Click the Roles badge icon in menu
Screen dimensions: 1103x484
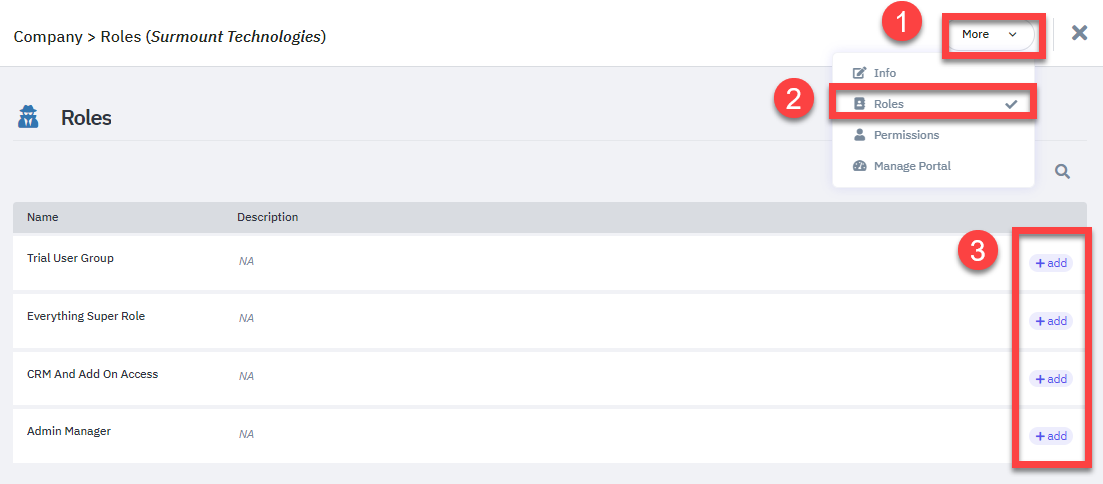[859, 103]
